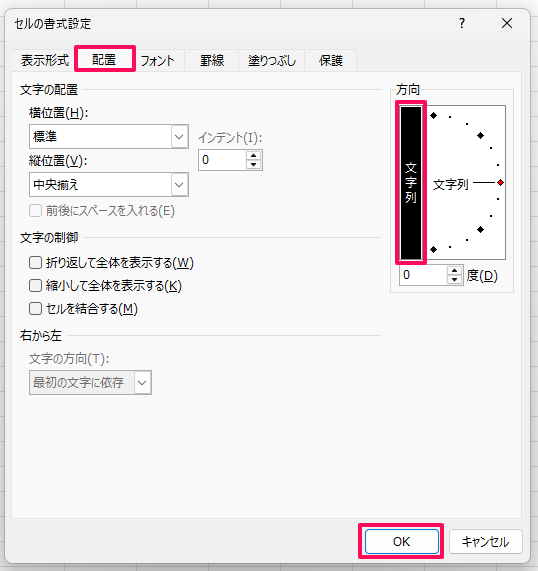The width and height of the screenshot is (538, 571).
Task: Click the help question mark icon
Action: [462, 24]
